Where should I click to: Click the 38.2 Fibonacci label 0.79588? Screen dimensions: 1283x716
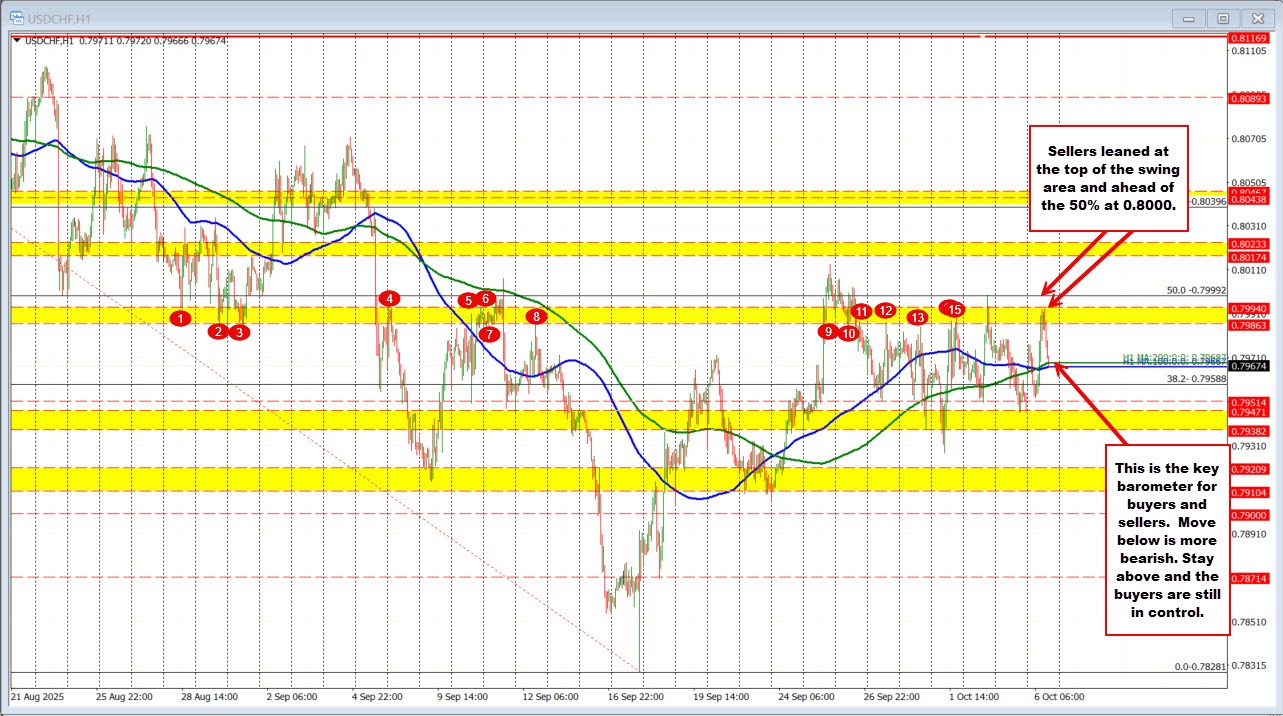tap(1197, 379)
